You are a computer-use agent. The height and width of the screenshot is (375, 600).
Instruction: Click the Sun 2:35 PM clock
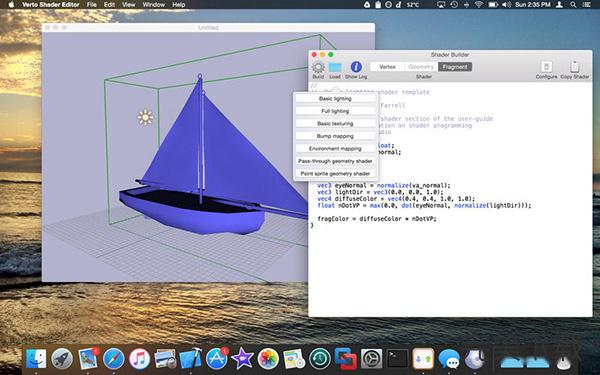coord(533,5)
